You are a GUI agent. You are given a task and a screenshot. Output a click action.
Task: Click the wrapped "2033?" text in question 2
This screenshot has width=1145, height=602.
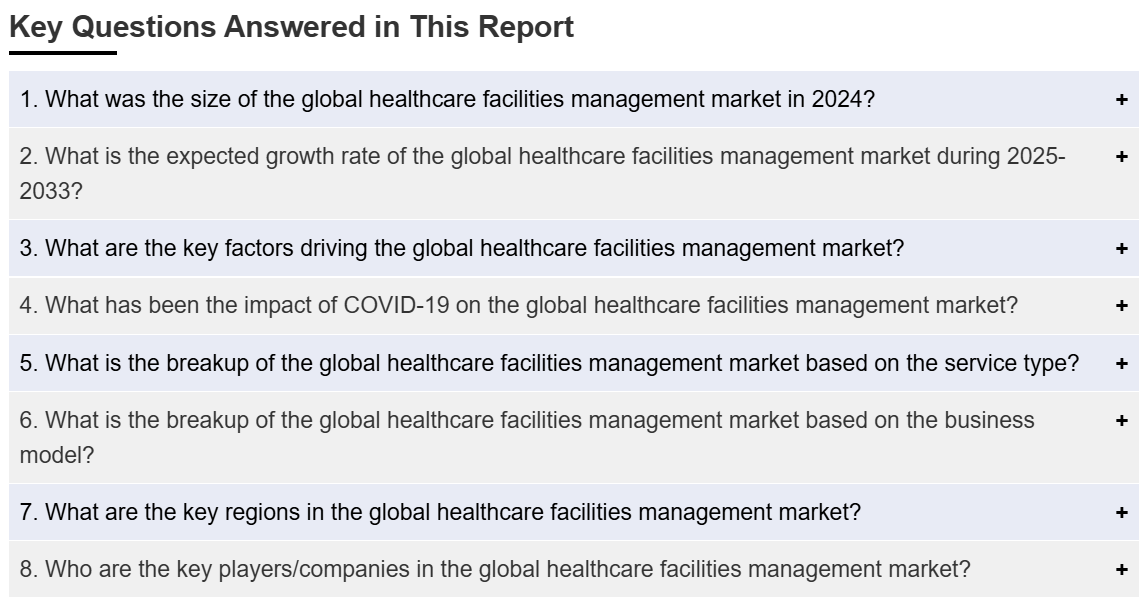51,191
